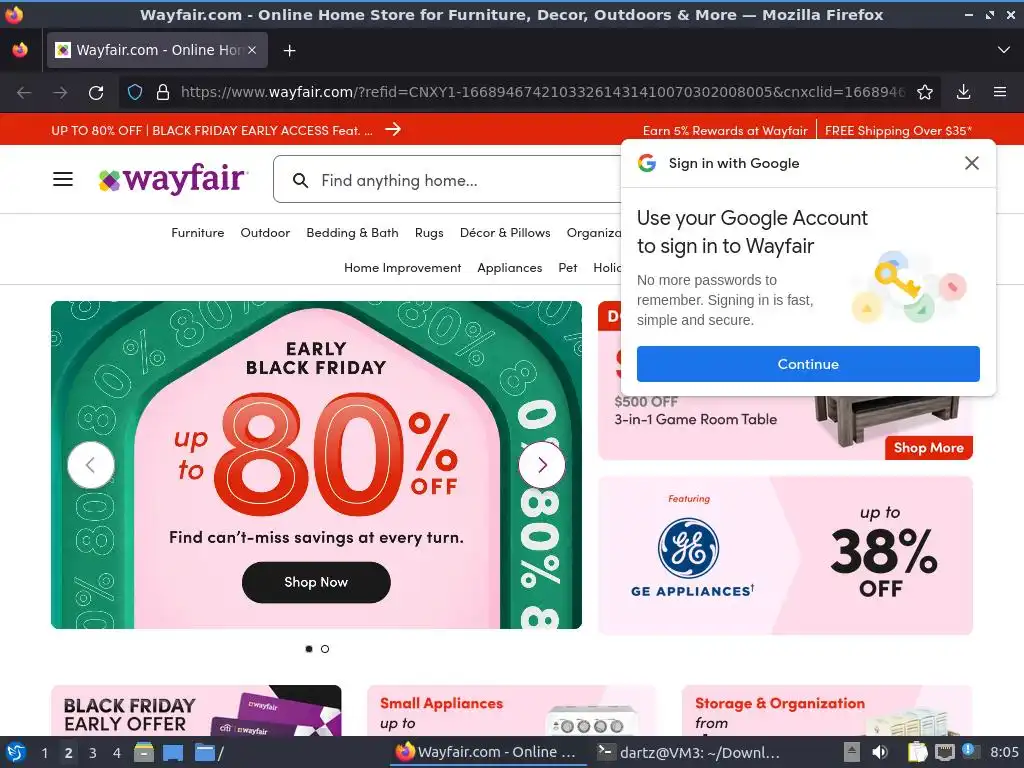Click the blue show desktop taskbar icon
Screen dimensions: 1024x768
(x=173, y=752)
